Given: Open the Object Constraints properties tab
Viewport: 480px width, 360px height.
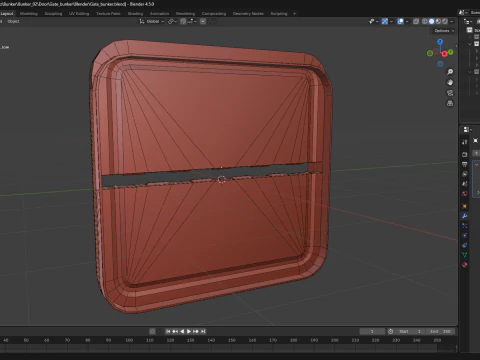Looking at the screenshot, I should (x=465, y=245).
